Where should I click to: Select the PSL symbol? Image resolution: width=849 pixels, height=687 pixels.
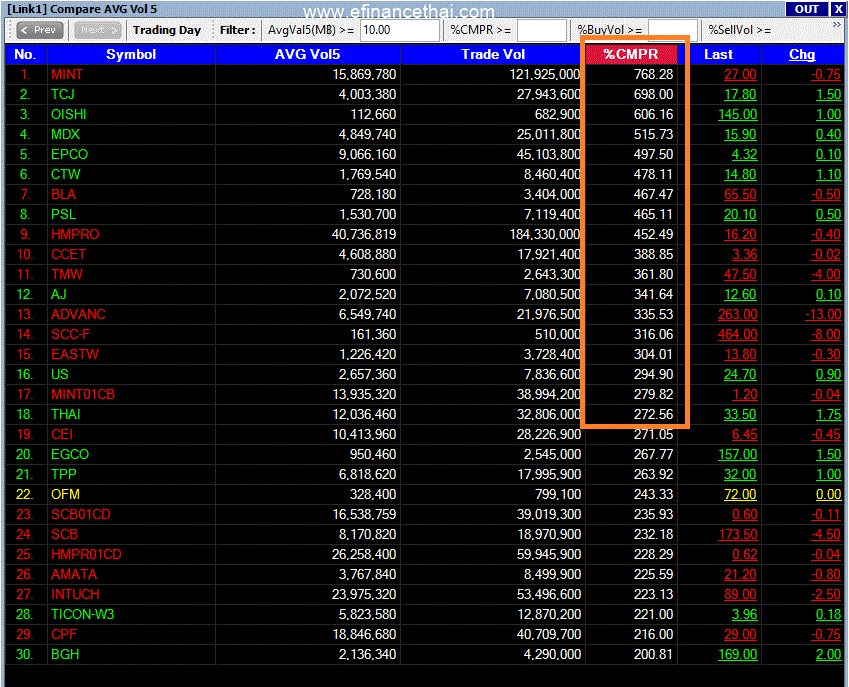(x=63, y=214)
